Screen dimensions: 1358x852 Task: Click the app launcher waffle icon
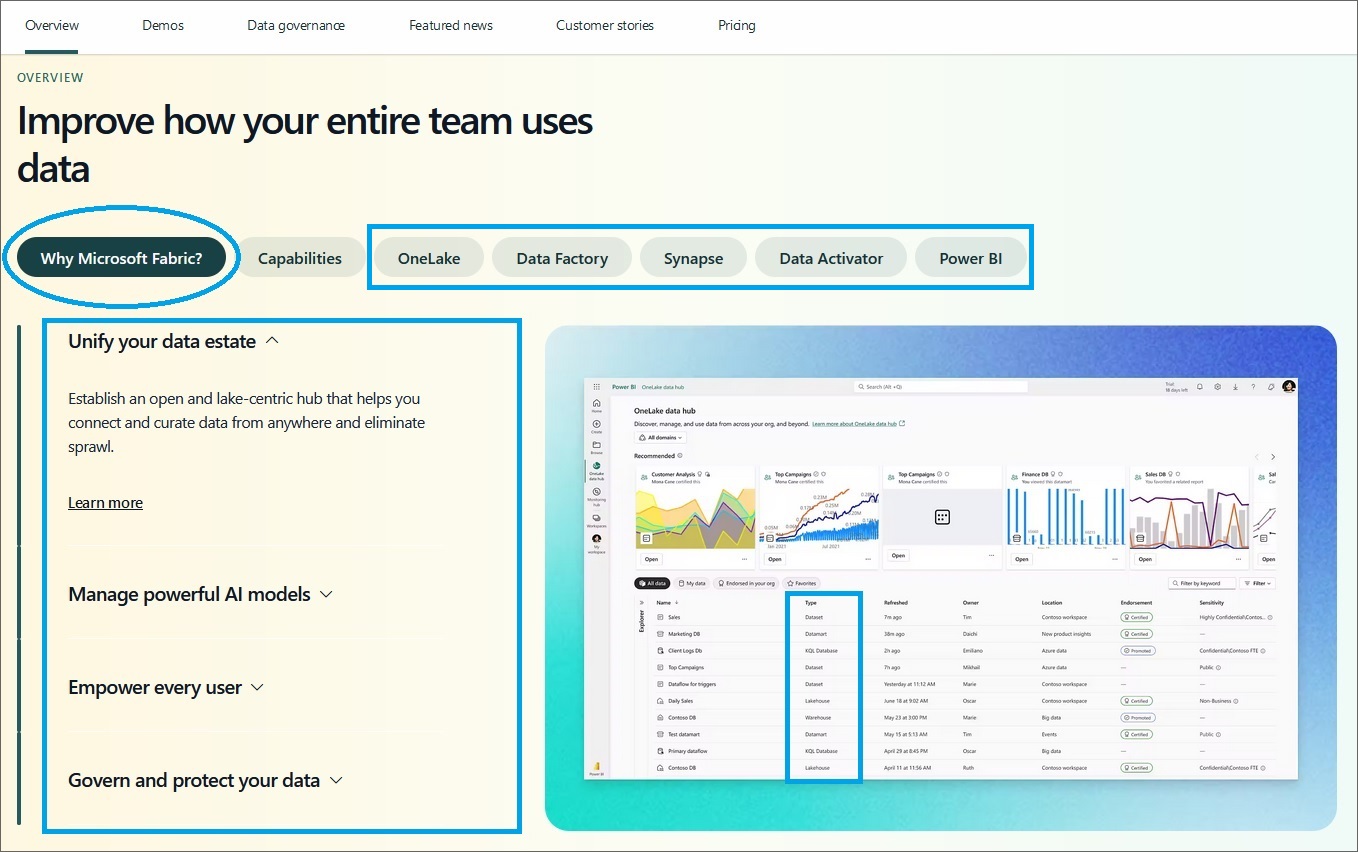pyautogui.click(x=597, y=387)
